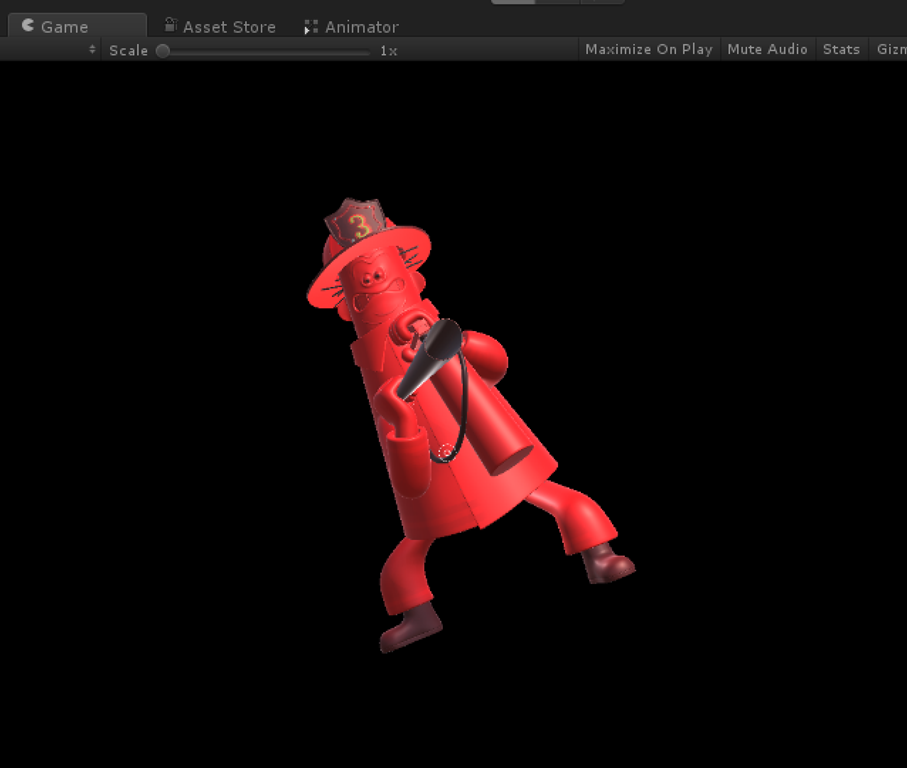Viewport: 907px width, 768px height.
Task: Click the 1x scale value
Action: tap(389, 51)
